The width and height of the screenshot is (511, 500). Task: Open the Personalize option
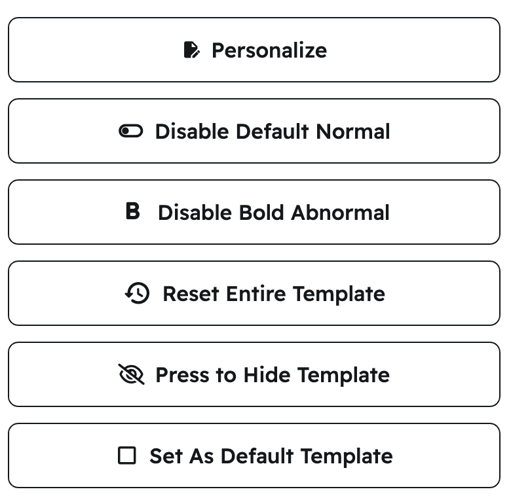coord(254,50)
